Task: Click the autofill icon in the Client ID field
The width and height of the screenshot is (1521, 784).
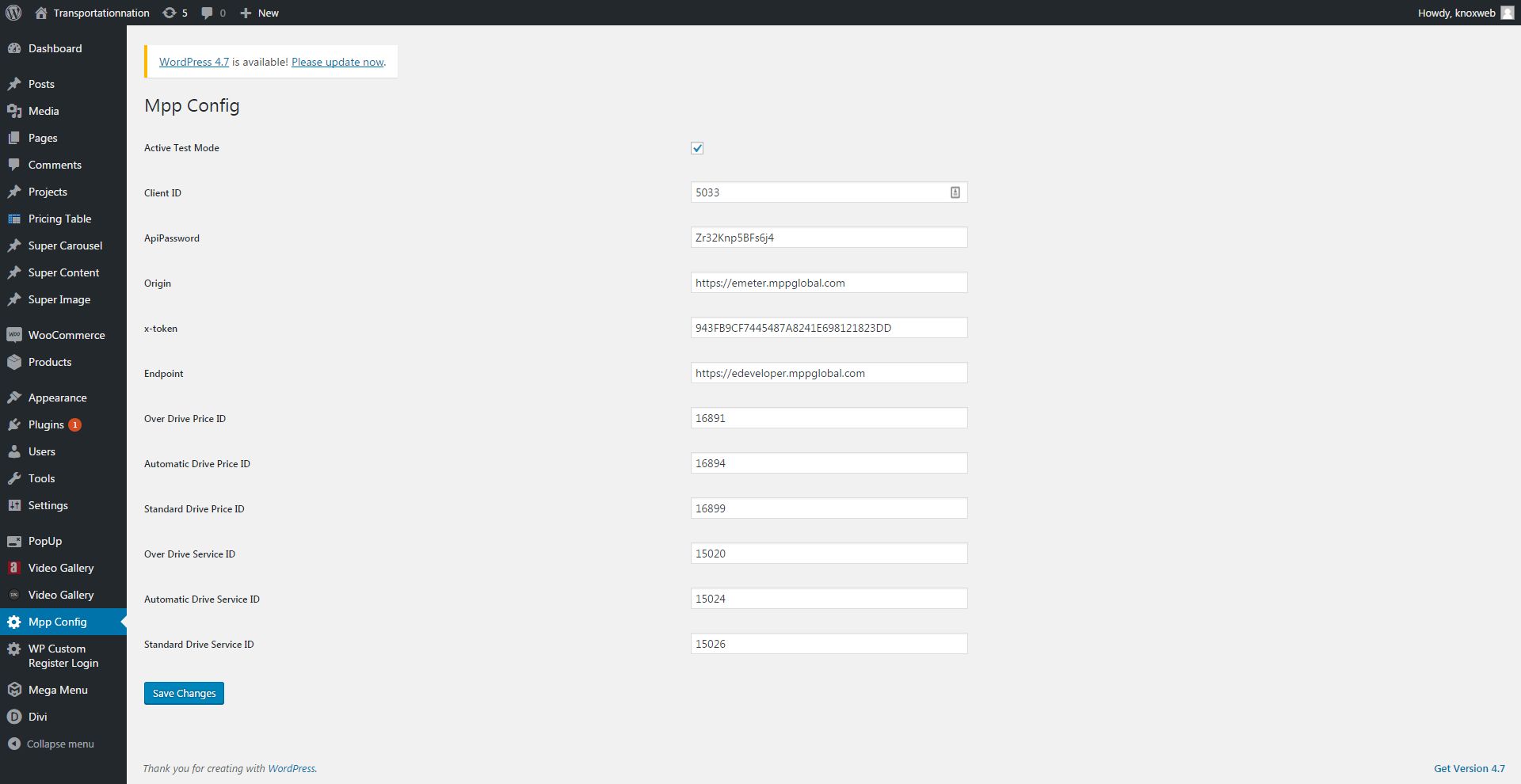Action: point(955,192)
